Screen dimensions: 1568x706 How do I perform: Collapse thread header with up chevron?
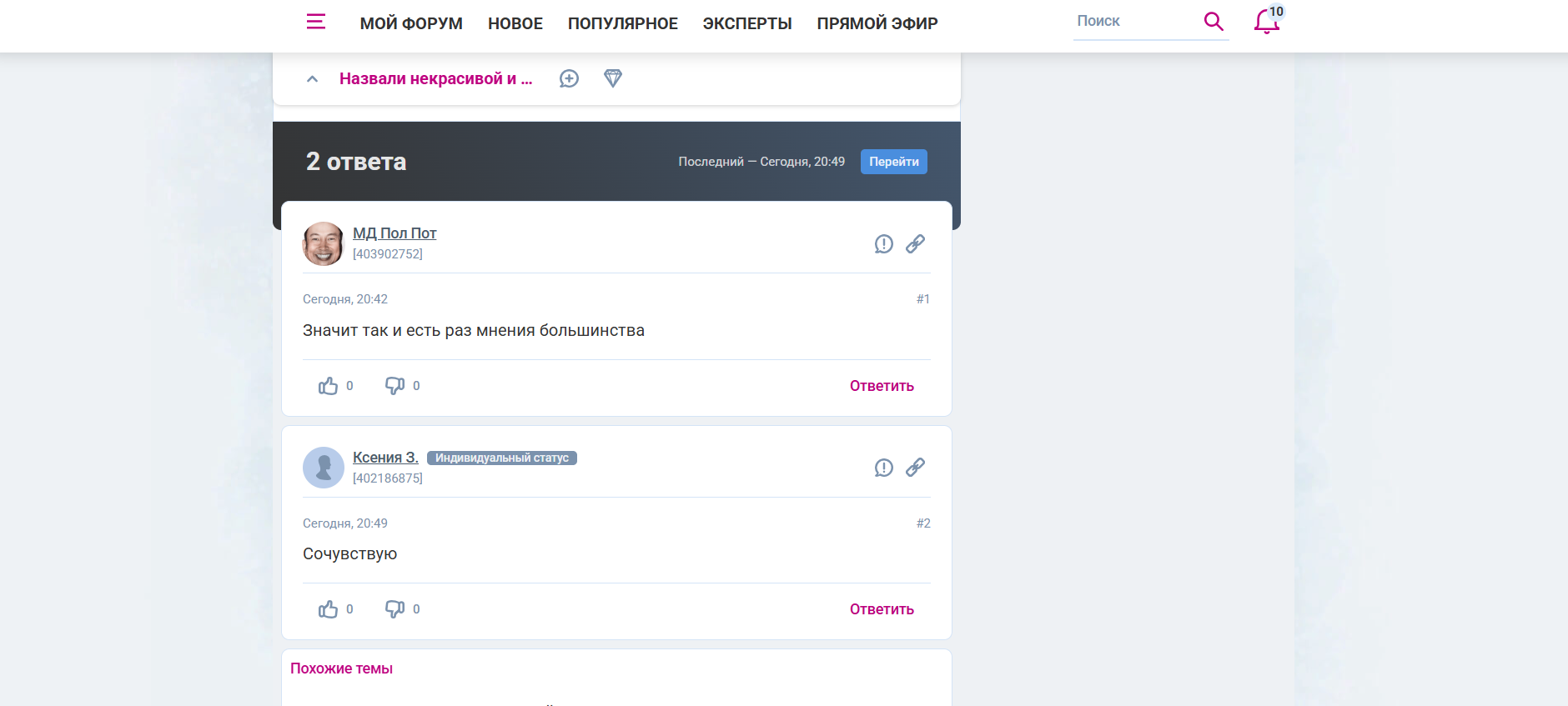(x=312, y=79)
